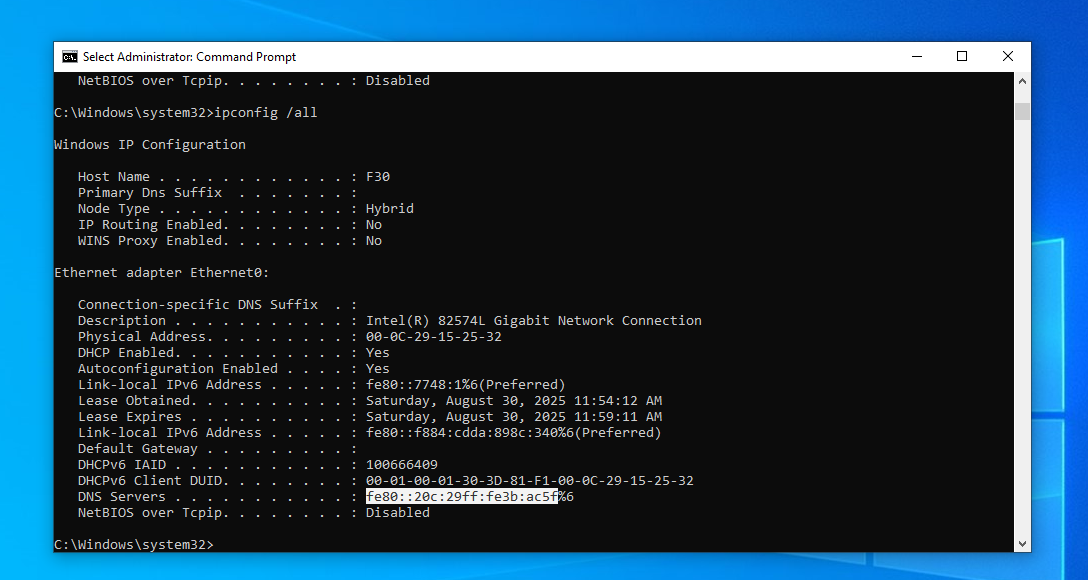Click 'Ethernet adapter Ethernet0:' heading
Viewport: 1088px width, 580px height.
[162, 273]
